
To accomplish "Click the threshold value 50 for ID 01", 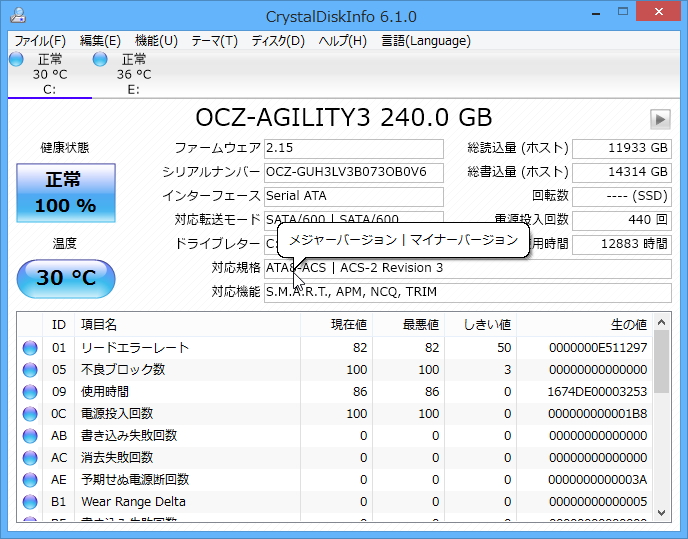I will 504,348.
